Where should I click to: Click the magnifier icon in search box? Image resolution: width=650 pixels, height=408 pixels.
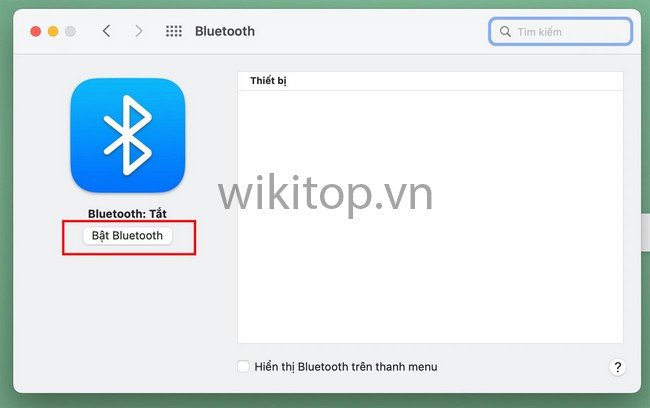(x=505, y=32)
